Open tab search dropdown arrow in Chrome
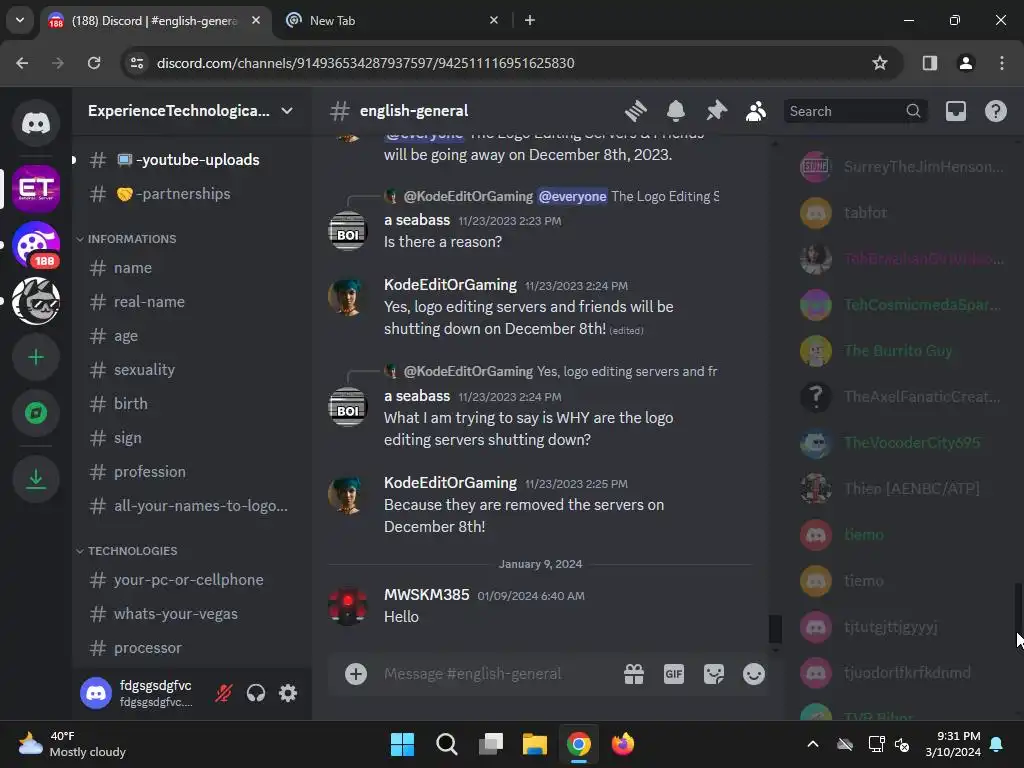Image resolution: width=1024 pixels, height=768 pixels. point(20,20)
